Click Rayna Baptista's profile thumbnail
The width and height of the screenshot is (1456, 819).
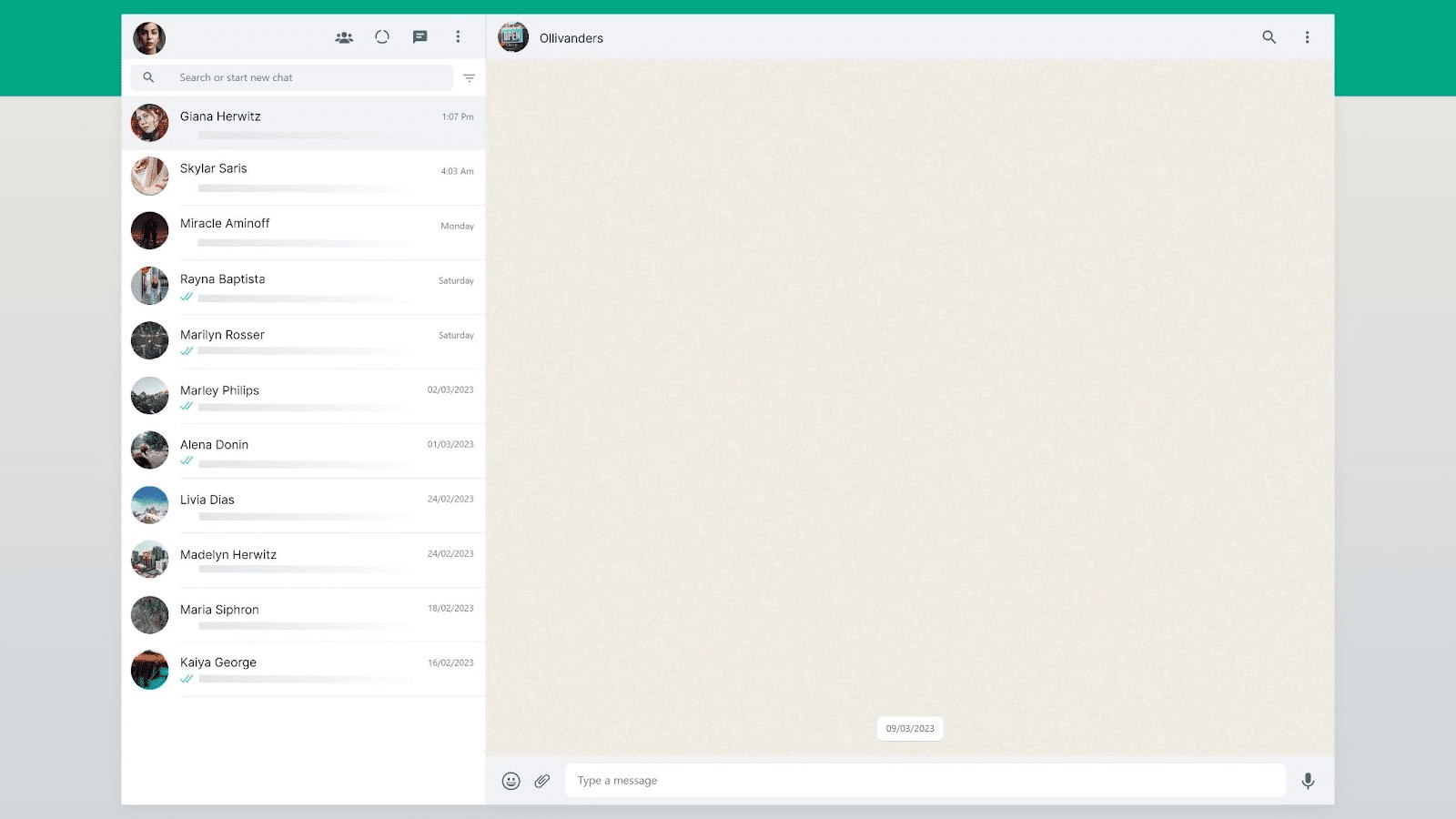tap(149, 286)
